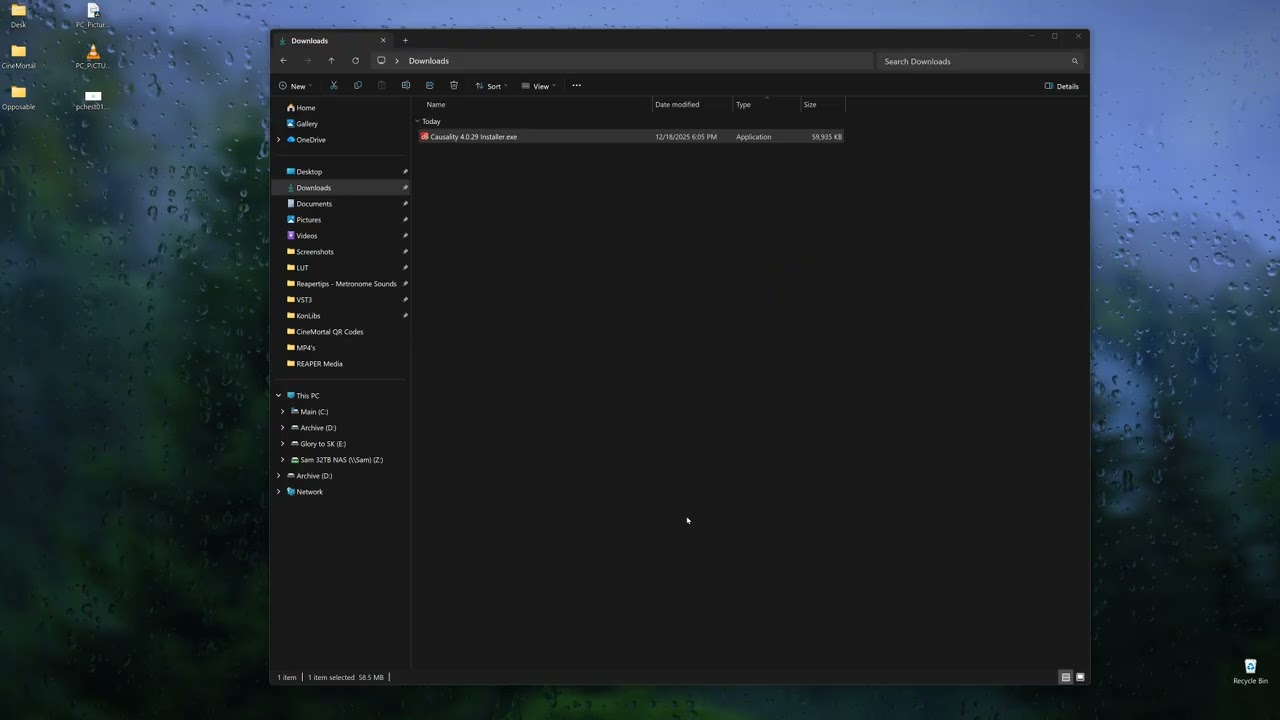The height and width of the screenshot is (720, 1280).
Task: Go up one folder with Up arrow
Action: tap(331, 61)
